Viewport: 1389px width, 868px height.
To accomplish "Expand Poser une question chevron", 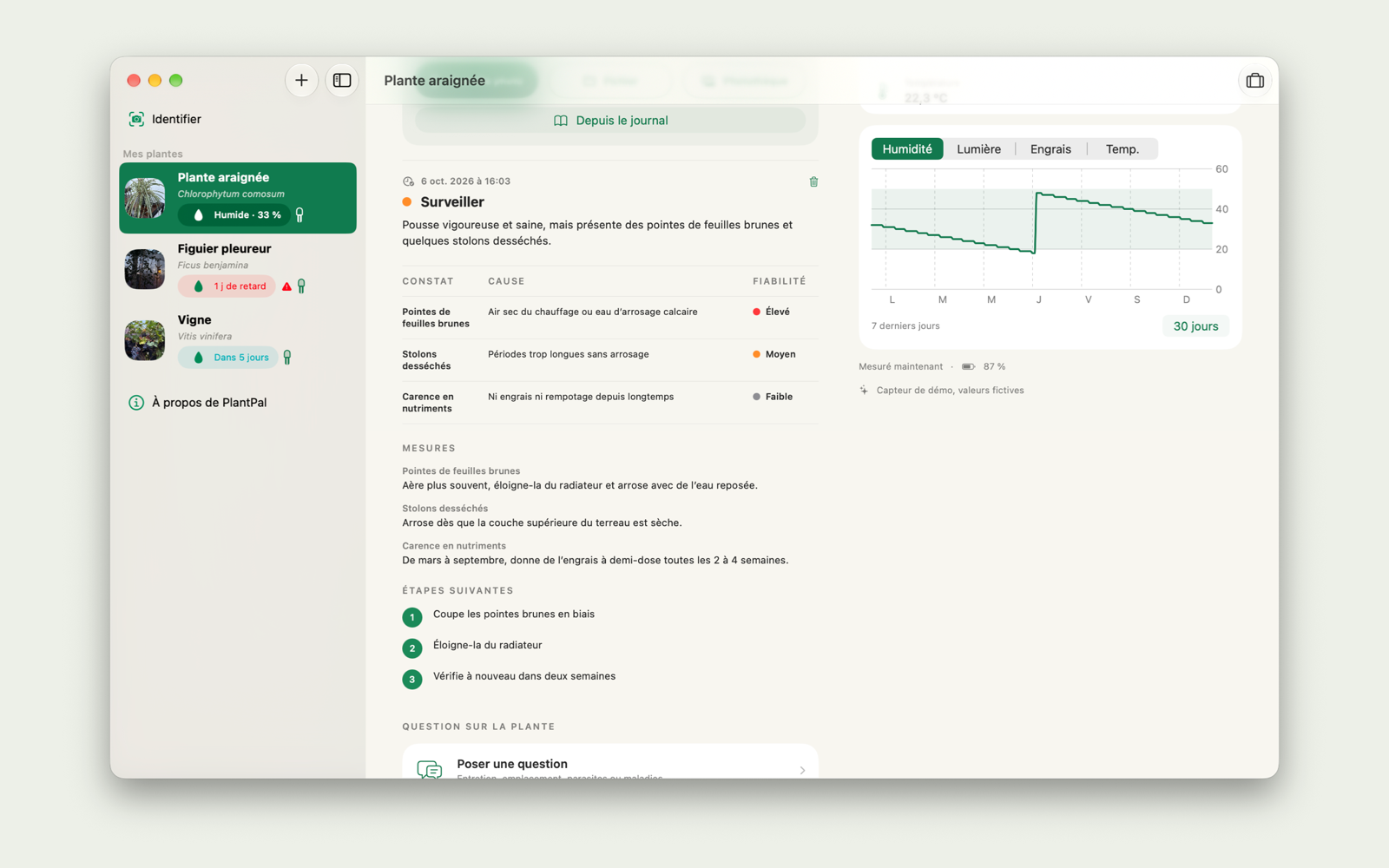I will click(x=802, y=770).
